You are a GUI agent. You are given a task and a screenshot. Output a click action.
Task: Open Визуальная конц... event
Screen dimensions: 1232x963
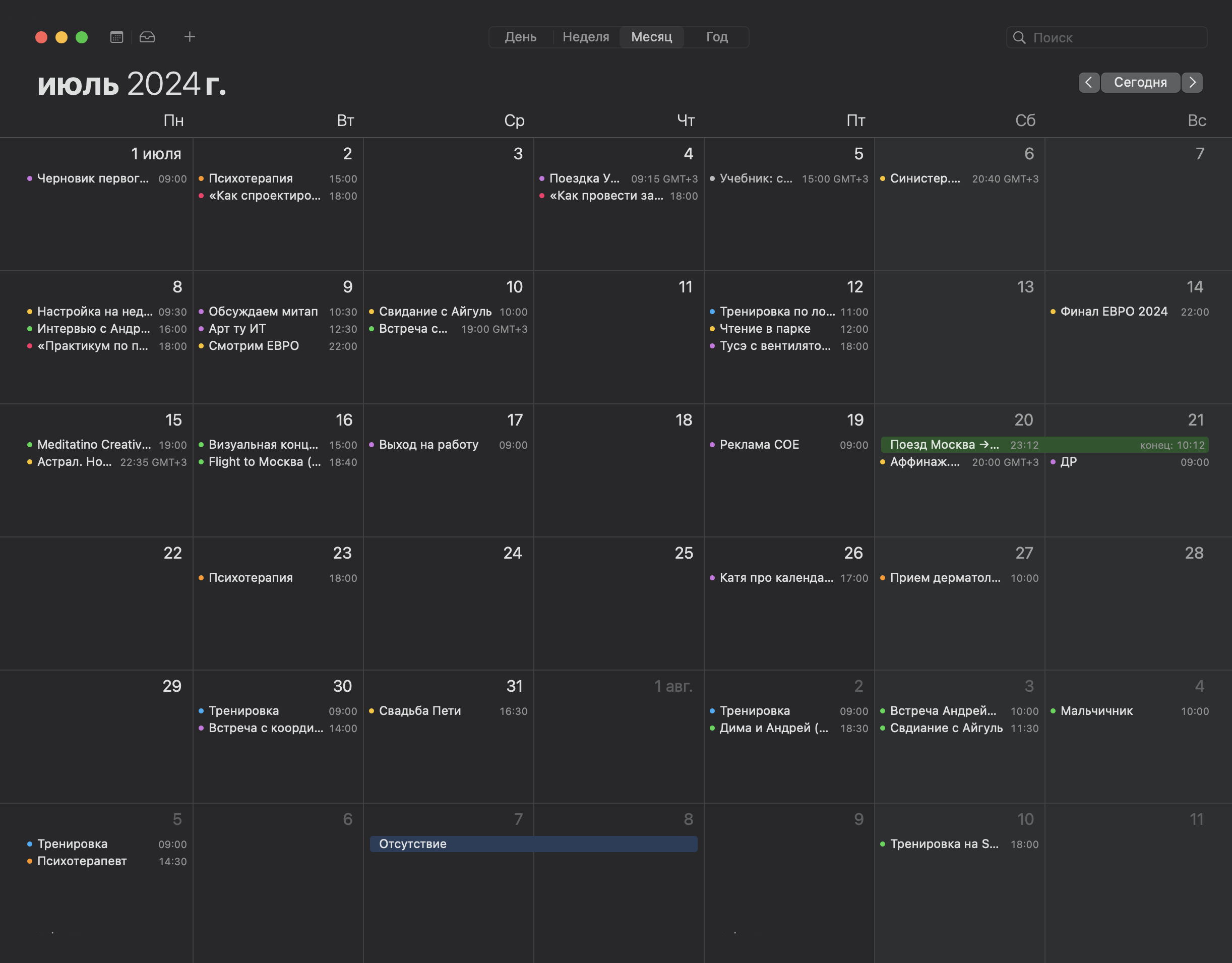pos(278,445)
